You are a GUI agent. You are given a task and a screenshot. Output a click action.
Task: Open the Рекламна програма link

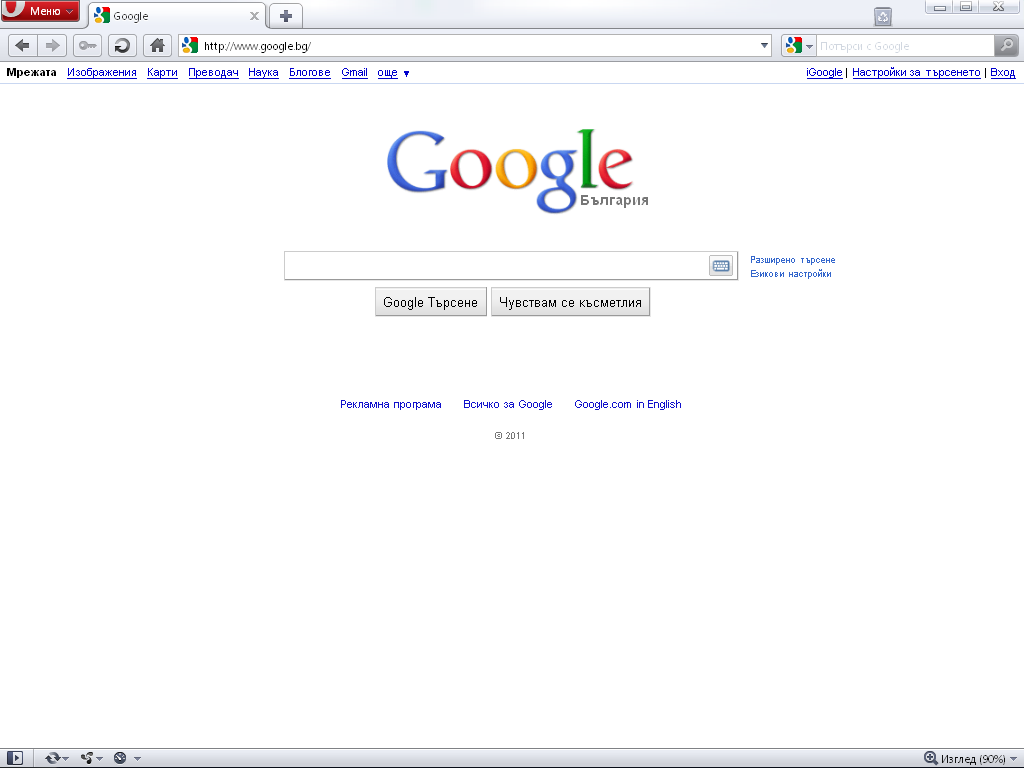pos(391,404)
